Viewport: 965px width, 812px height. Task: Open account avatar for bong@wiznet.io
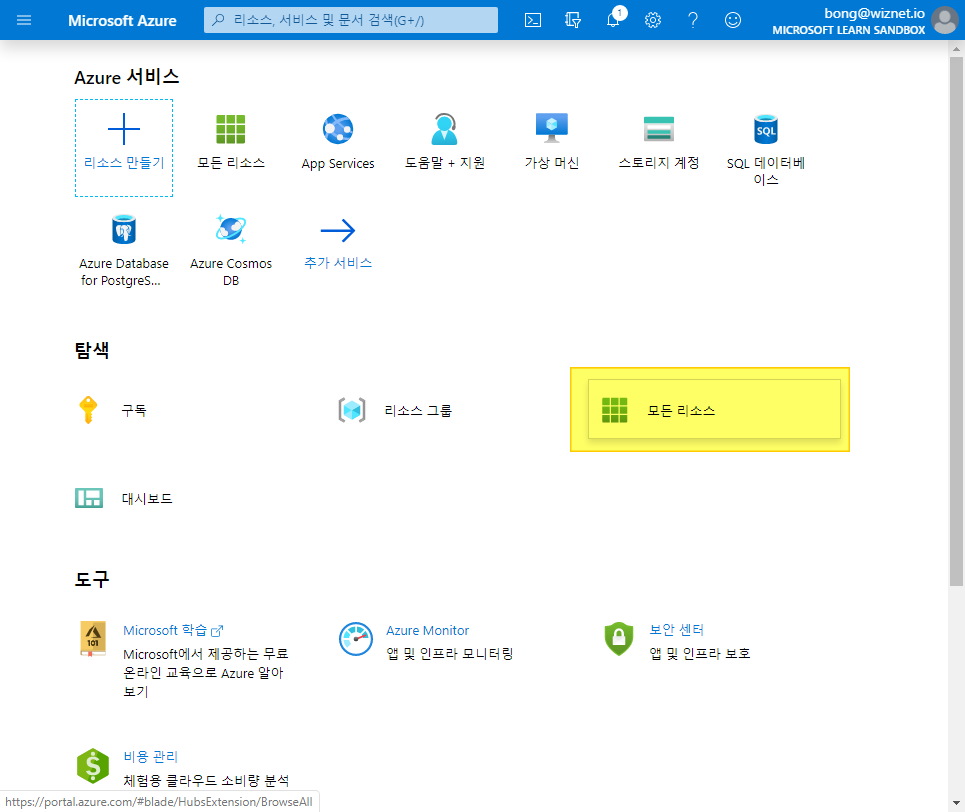(945, 20)
